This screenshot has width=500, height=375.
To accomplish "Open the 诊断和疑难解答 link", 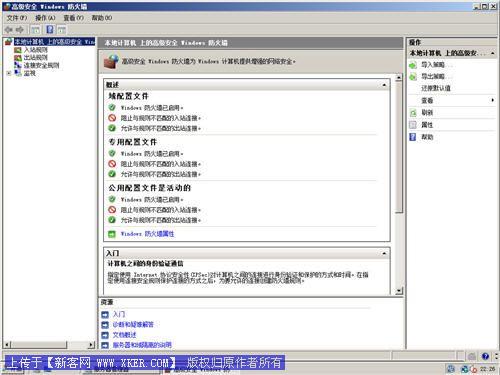I will click(133, 324).
